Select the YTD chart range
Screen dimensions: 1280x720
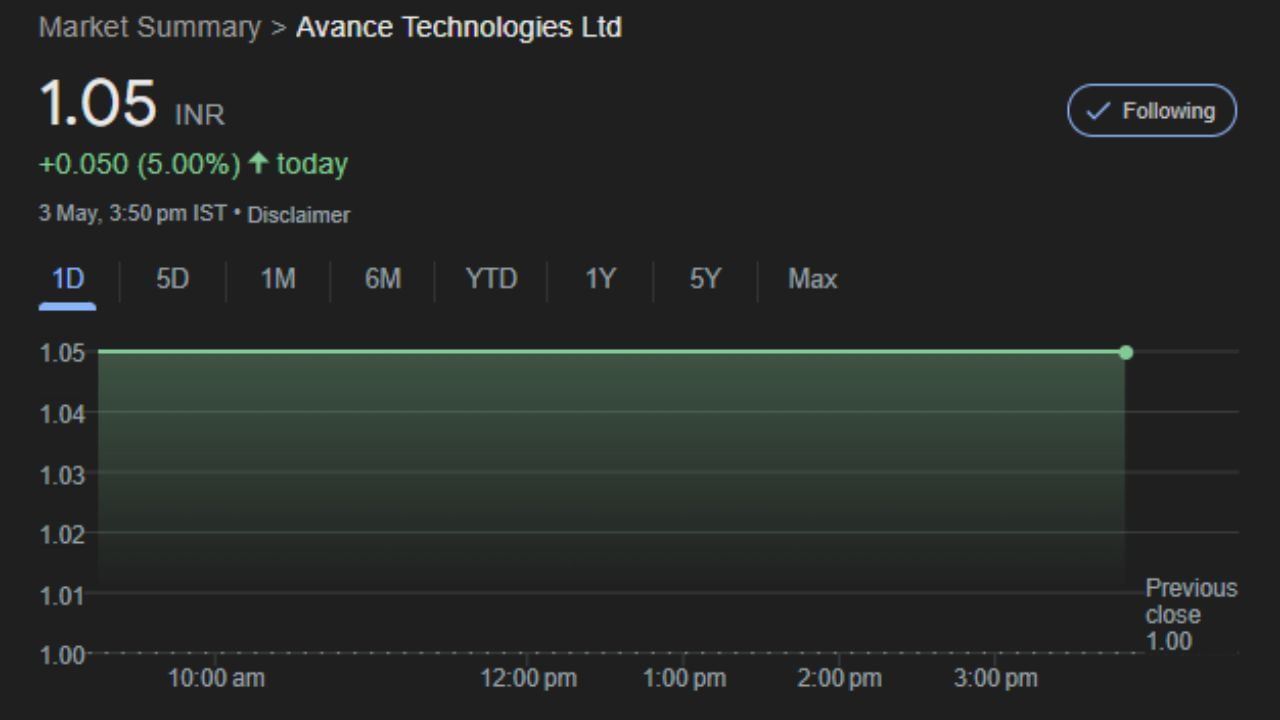click(489, 280)
